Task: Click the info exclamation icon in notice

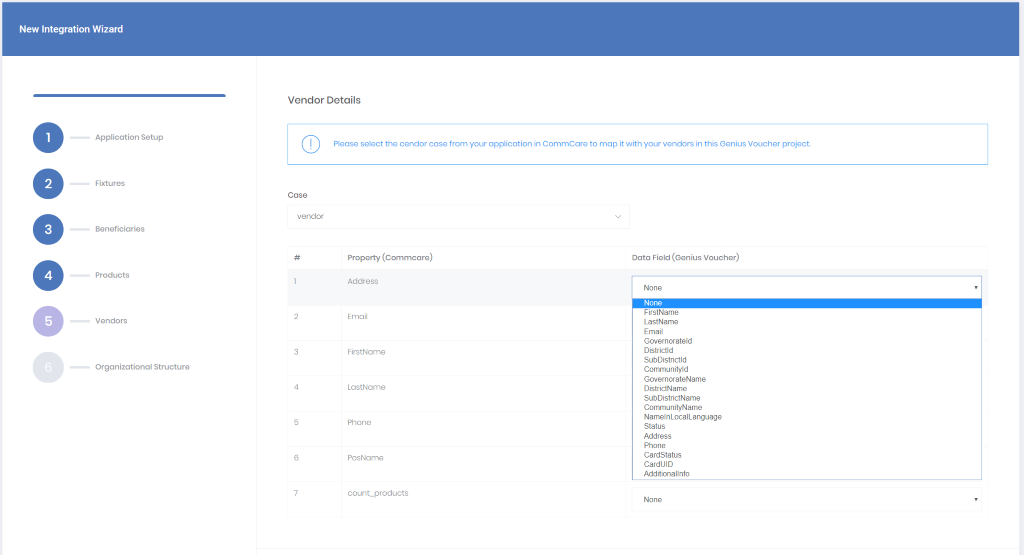Action: (x=311, y=144)
